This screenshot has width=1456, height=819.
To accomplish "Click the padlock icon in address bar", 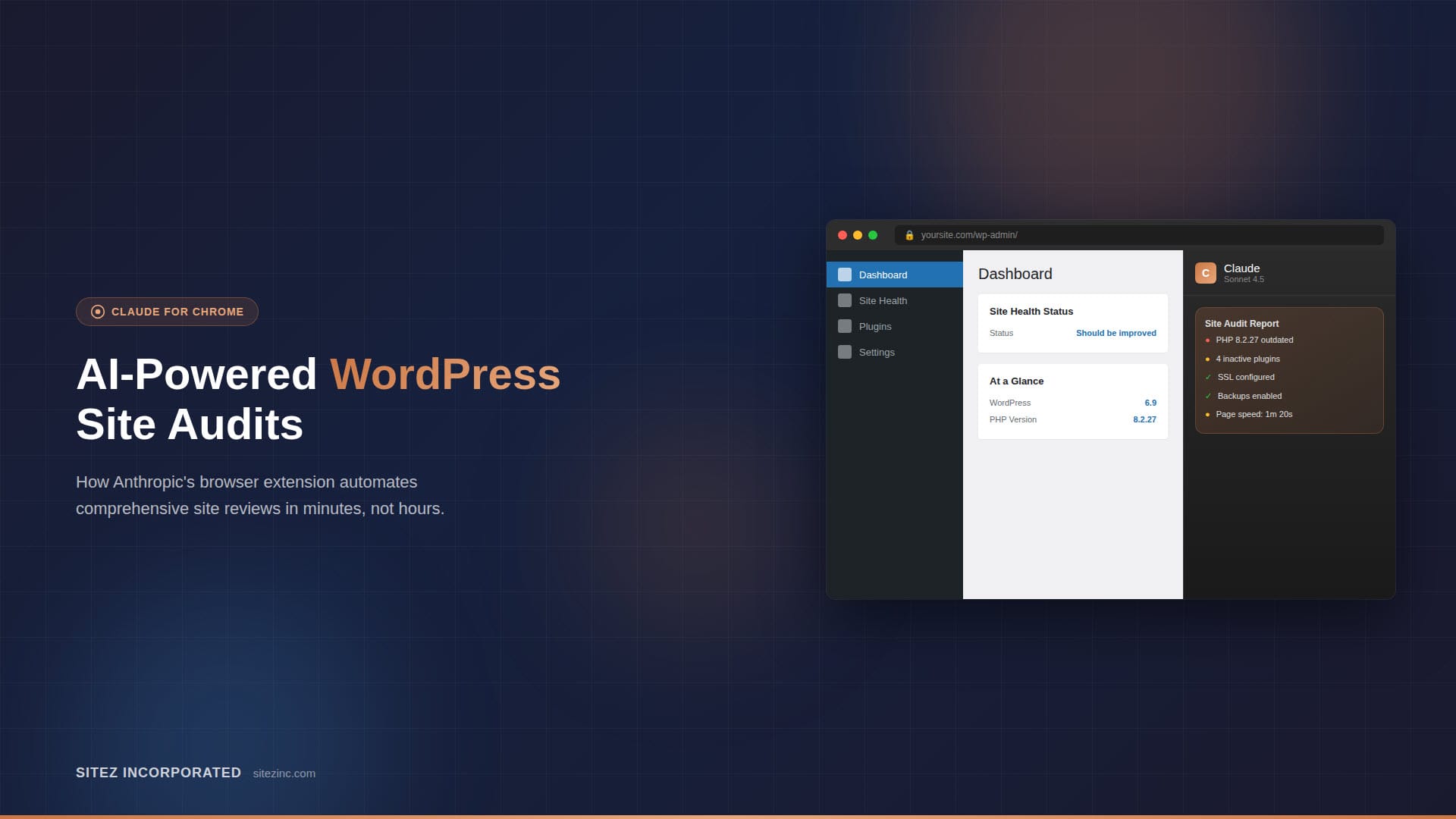I will coord(909,235).
